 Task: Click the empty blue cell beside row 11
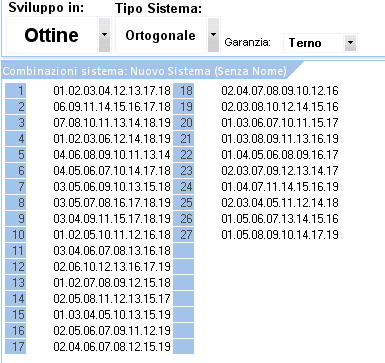click(184, 251)
